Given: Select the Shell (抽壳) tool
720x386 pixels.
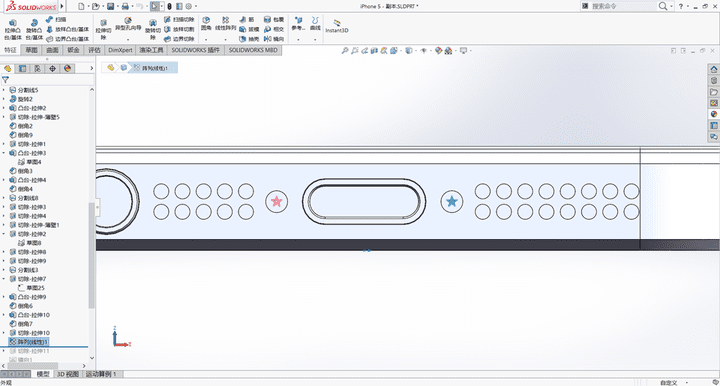Looking at the screenshot, I should 249,39.
